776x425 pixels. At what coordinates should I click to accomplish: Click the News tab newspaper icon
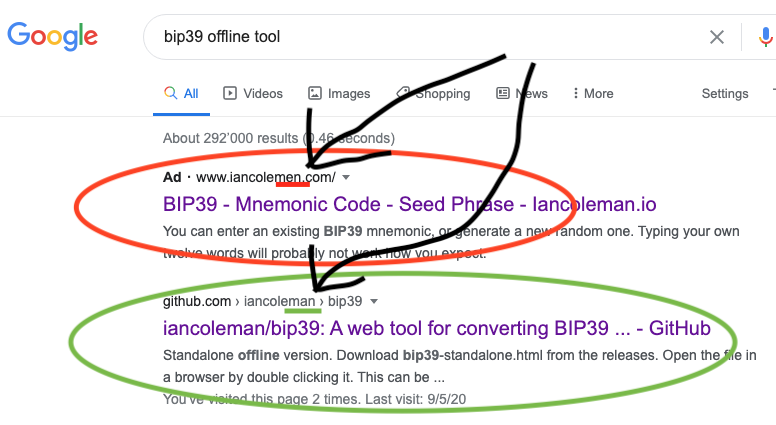coord(503,93)
